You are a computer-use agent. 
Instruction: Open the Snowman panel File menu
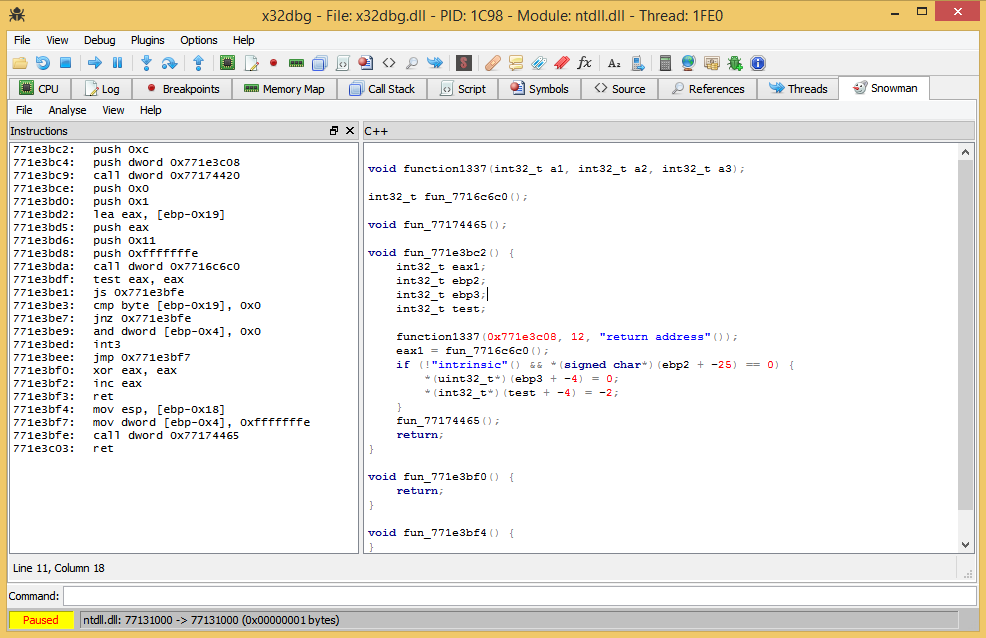point(24,110)
